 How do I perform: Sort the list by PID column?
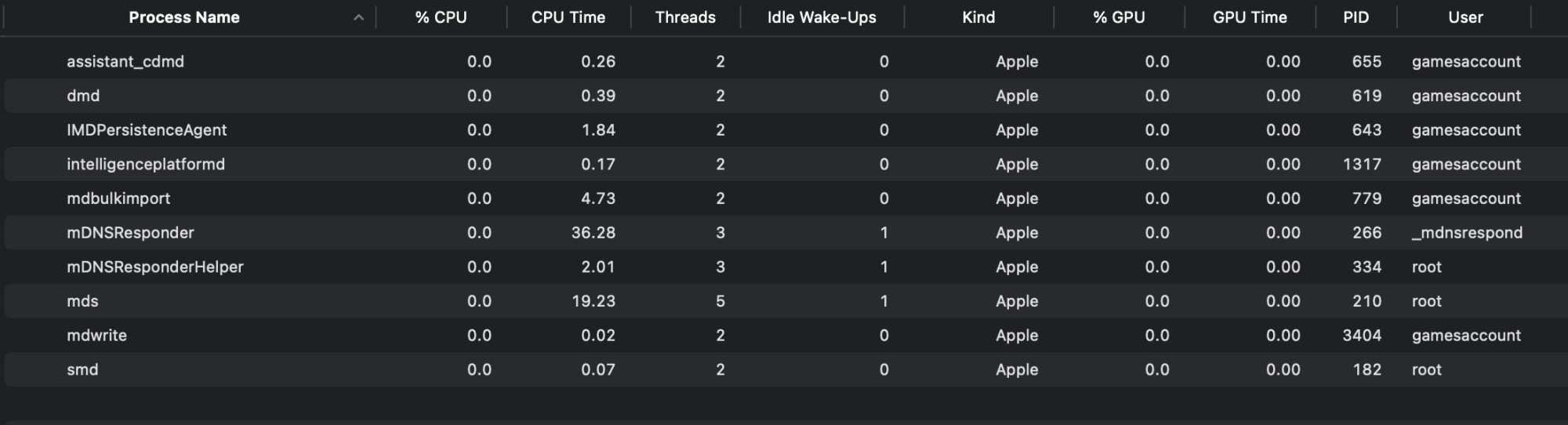click(1356, 17)
